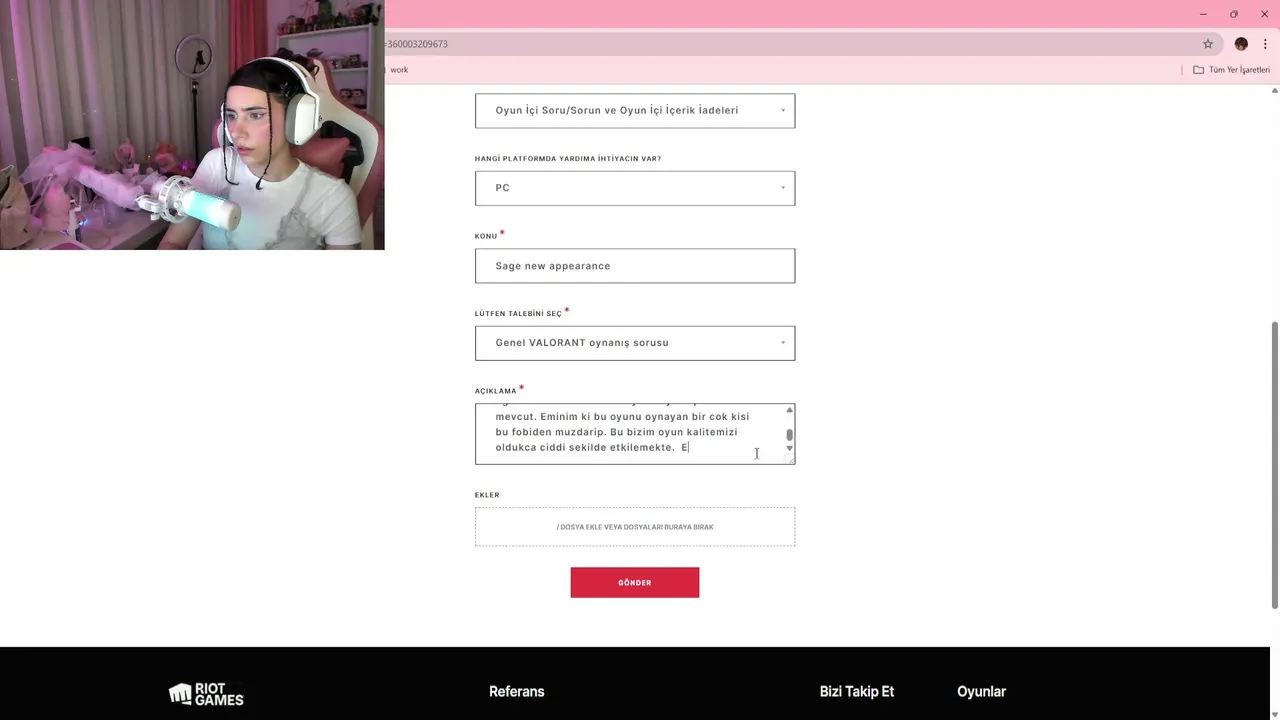The height and width of the screenshot is (720, 1280).
Task: Click the description box scroll-down arrow
Action: [x=789, y=448]
